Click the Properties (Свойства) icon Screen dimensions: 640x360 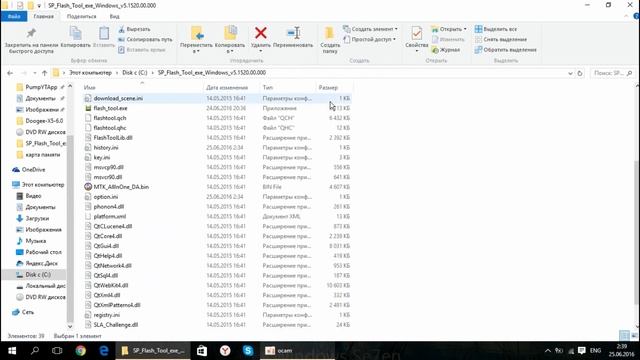(x=417, y=33)
